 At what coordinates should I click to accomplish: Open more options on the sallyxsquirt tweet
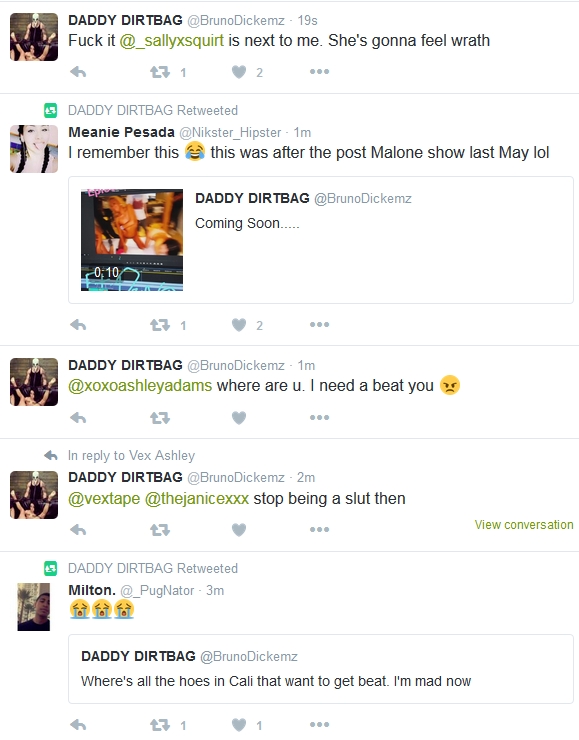click(319, 72)
